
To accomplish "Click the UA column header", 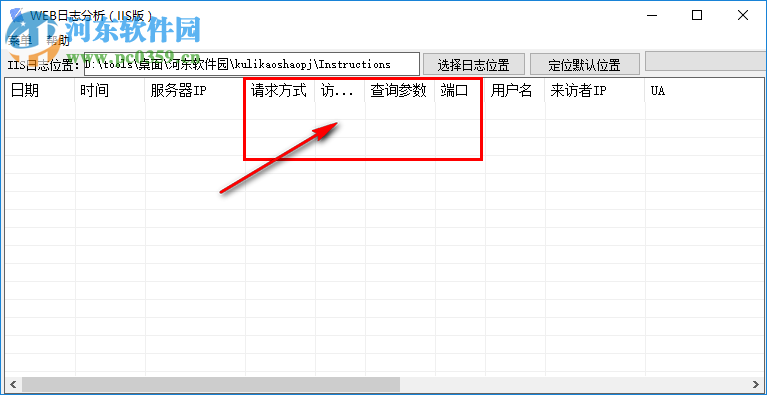I will 704,90.
